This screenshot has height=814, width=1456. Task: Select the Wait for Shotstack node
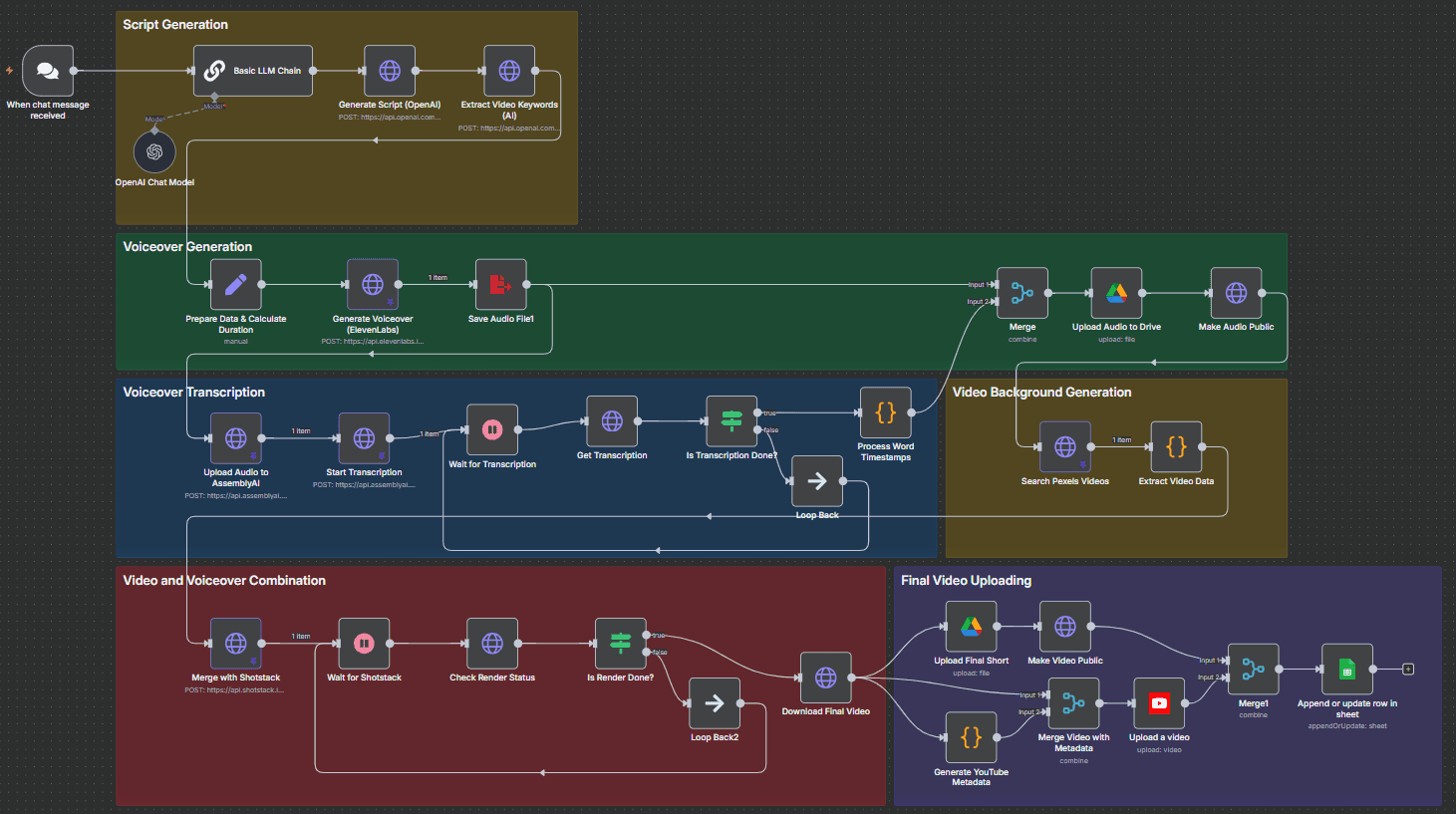[364, 644]
